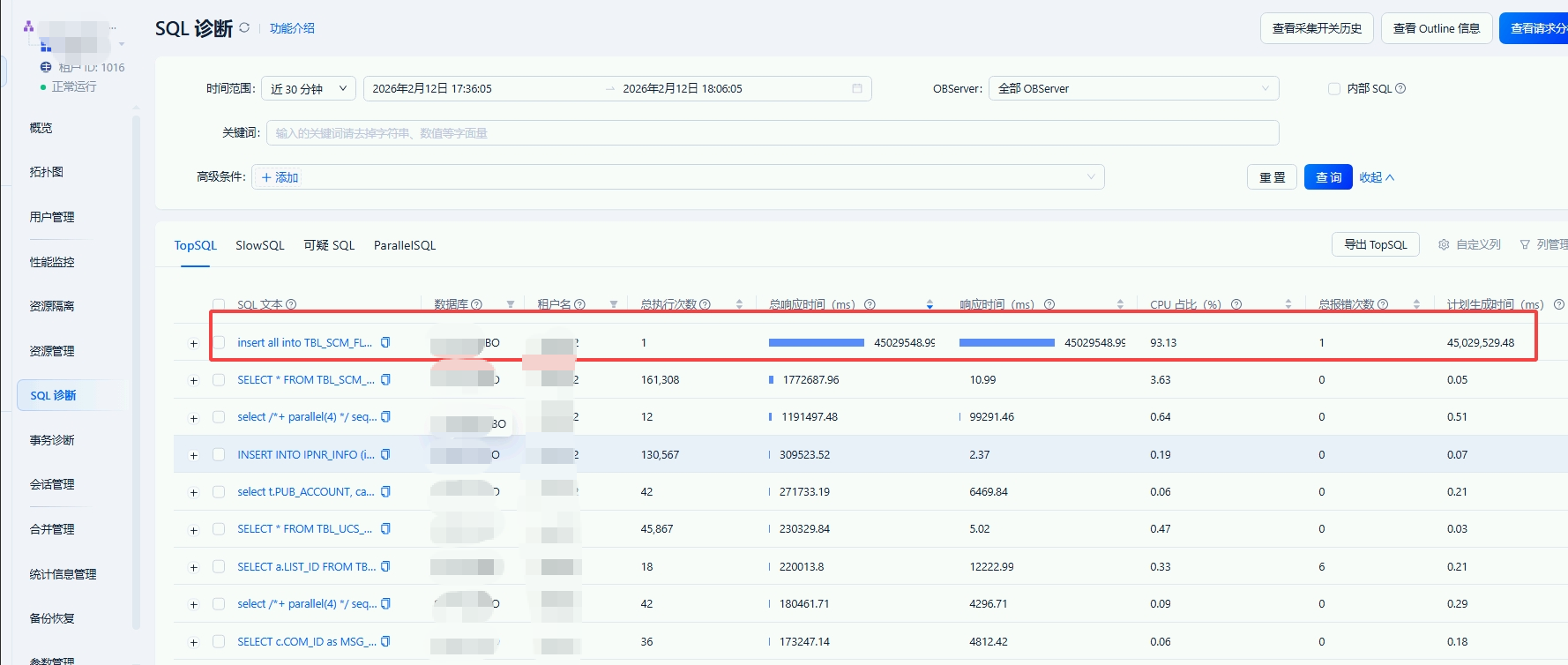1568x665 pixels.
Task: Click the 导出 TopSQL button
Action: point(1375,244)
